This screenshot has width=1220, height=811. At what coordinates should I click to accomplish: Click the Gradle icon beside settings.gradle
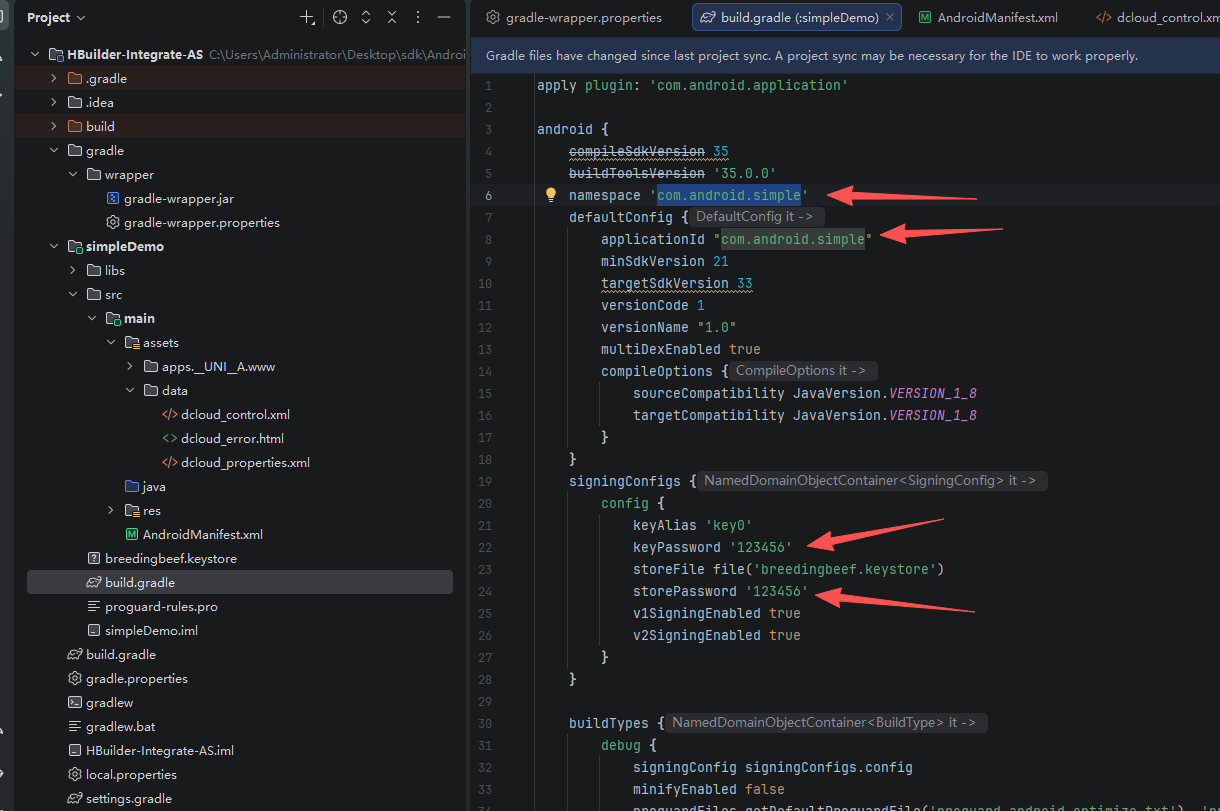coord(75,798)
